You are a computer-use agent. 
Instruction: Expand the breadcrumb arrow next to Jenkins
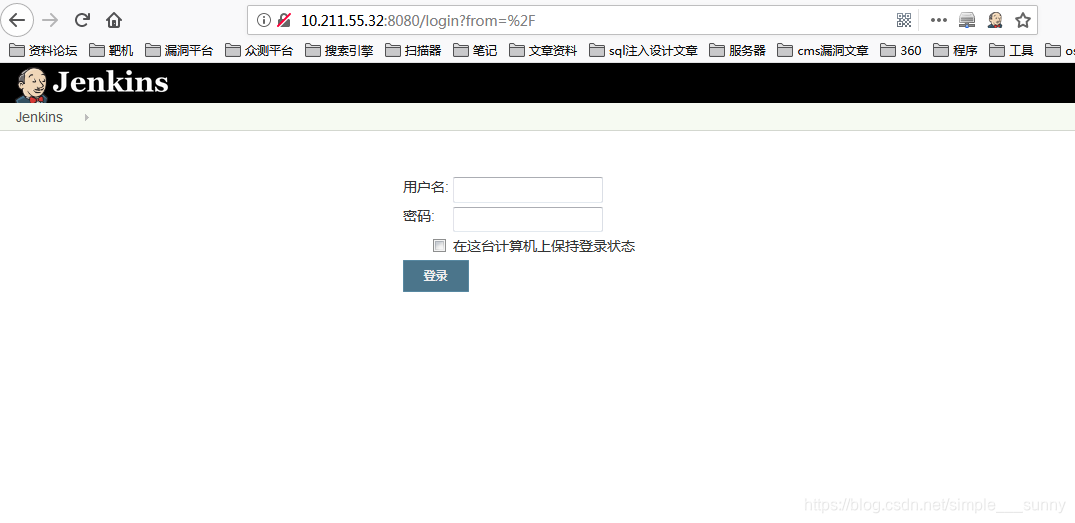86,117
